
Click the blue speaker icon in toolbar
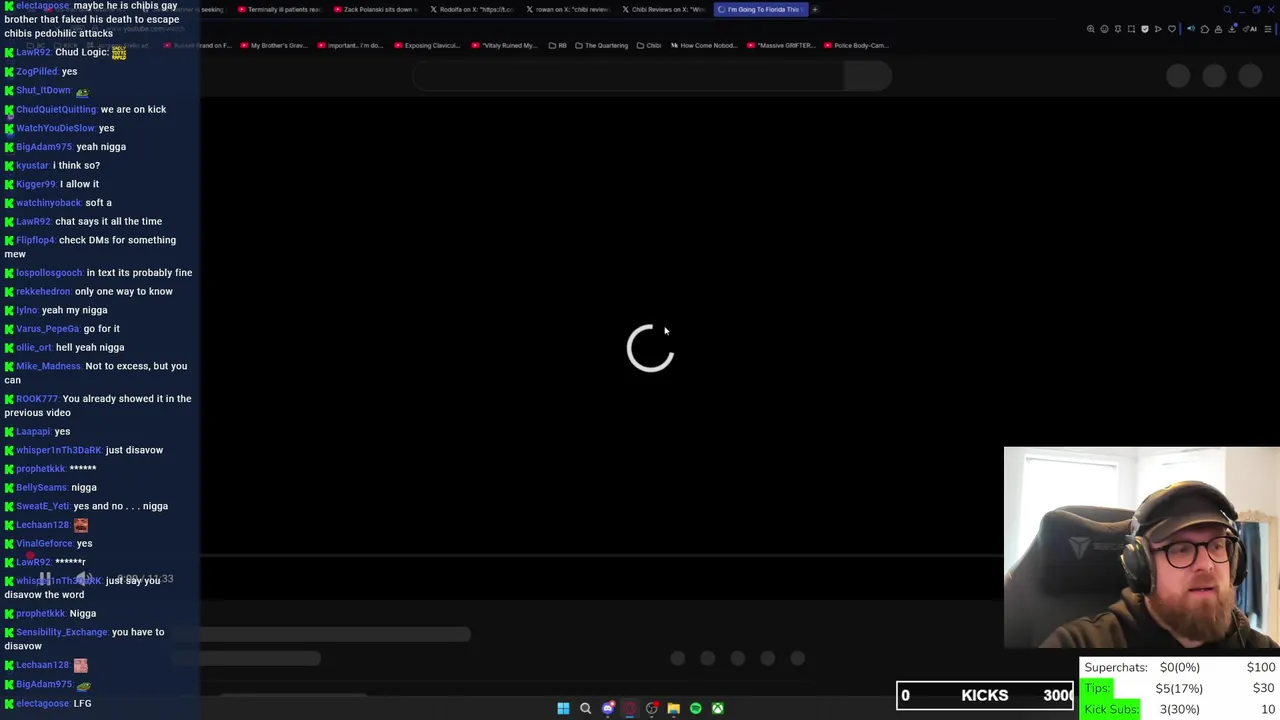click(1191, 29)
